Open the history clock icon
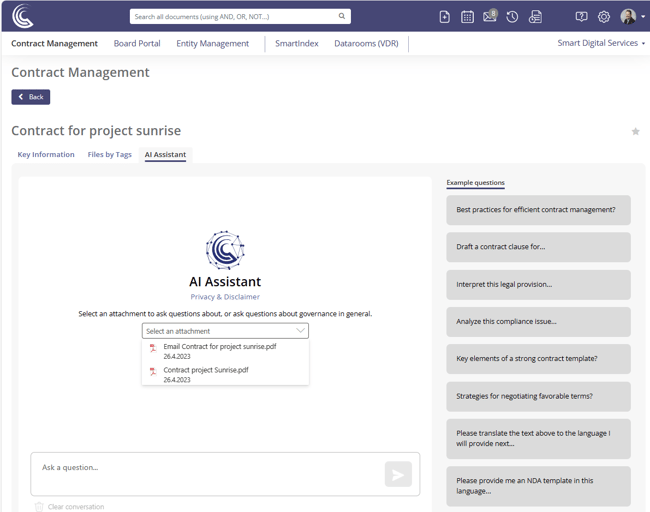This screenshot has width=650, height=512. click(x=512, y=17)
